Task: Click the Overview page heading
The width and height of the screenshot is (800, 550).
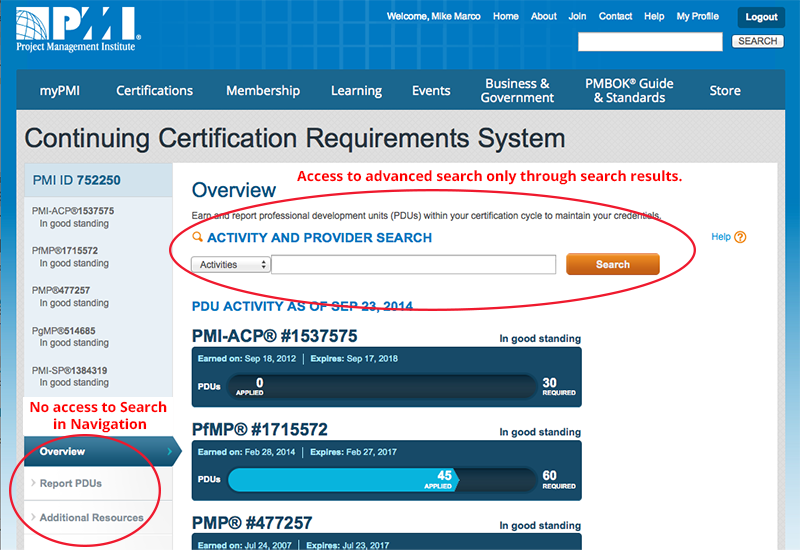Action: [x=234, y=190]
